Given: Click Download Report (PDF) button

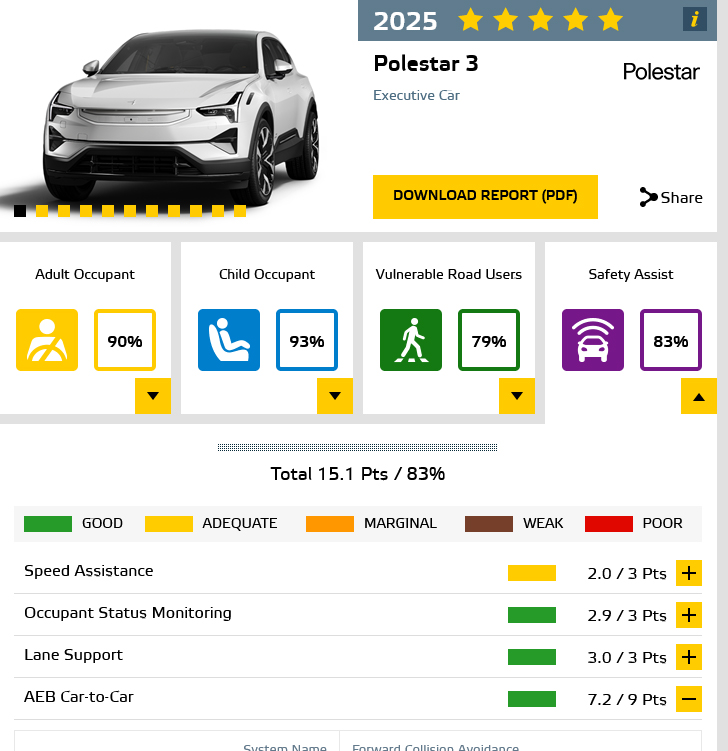Looking at the screenshot, I should [x=485, y=197].
